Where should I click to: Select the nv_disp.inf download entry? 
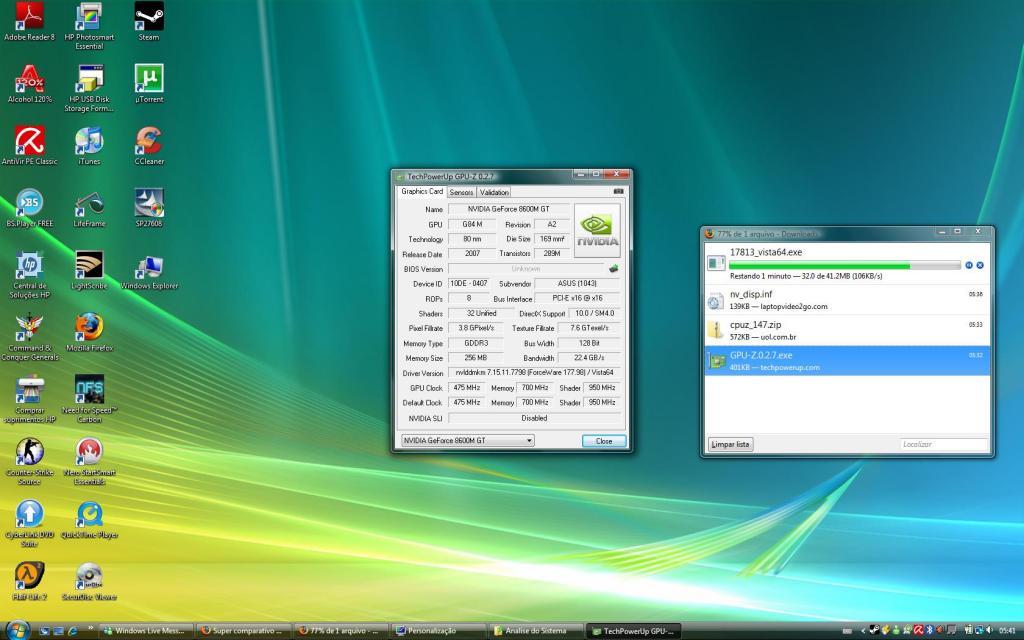pyautogui.click(x=847, y=300)
